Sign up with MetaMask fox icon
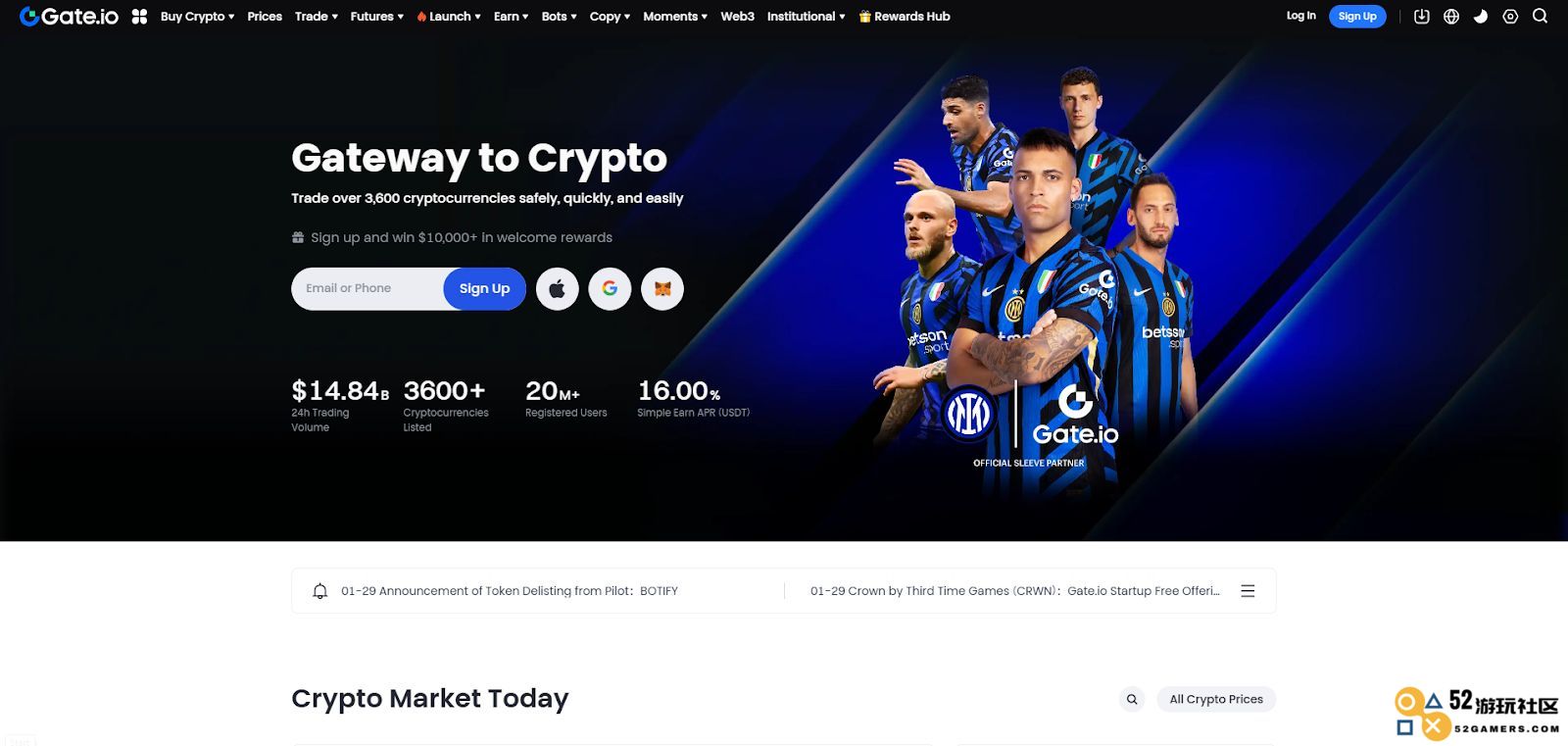Image resolution: width=1568 pixels, height=746 pixels. coord(662,289)
